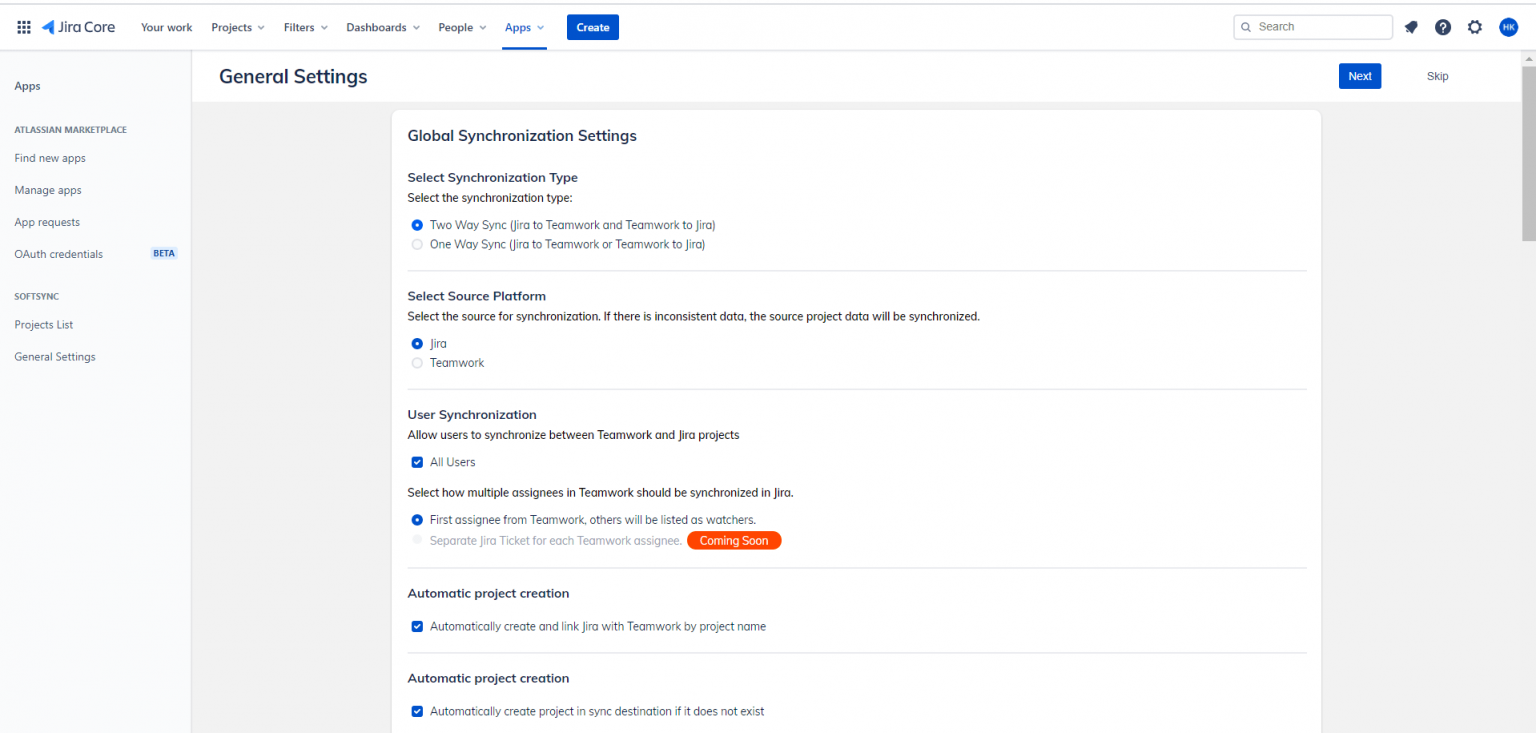Click the Next button
This screenshot has width=1536, height=733.
[x=1359, y=75]
